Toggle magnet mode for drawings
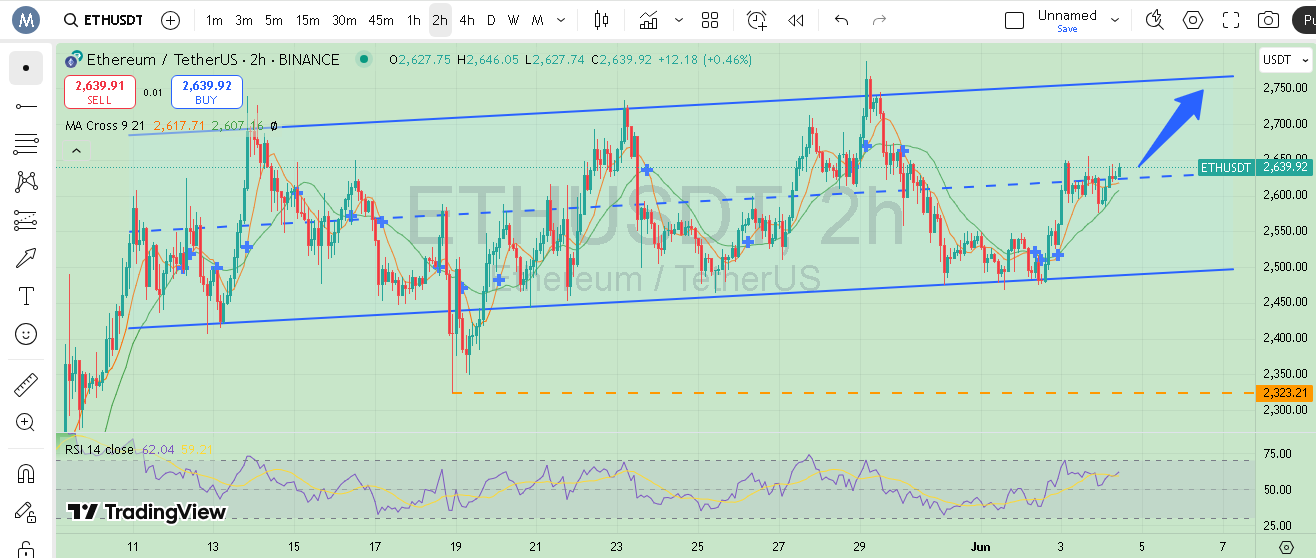 (26, 473)
